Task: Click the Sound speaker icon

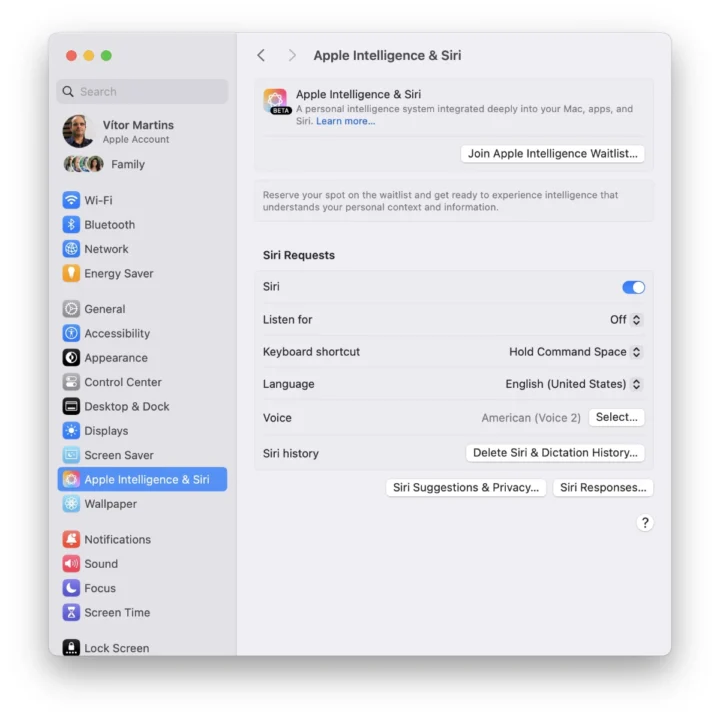Action: pos(71,563)
